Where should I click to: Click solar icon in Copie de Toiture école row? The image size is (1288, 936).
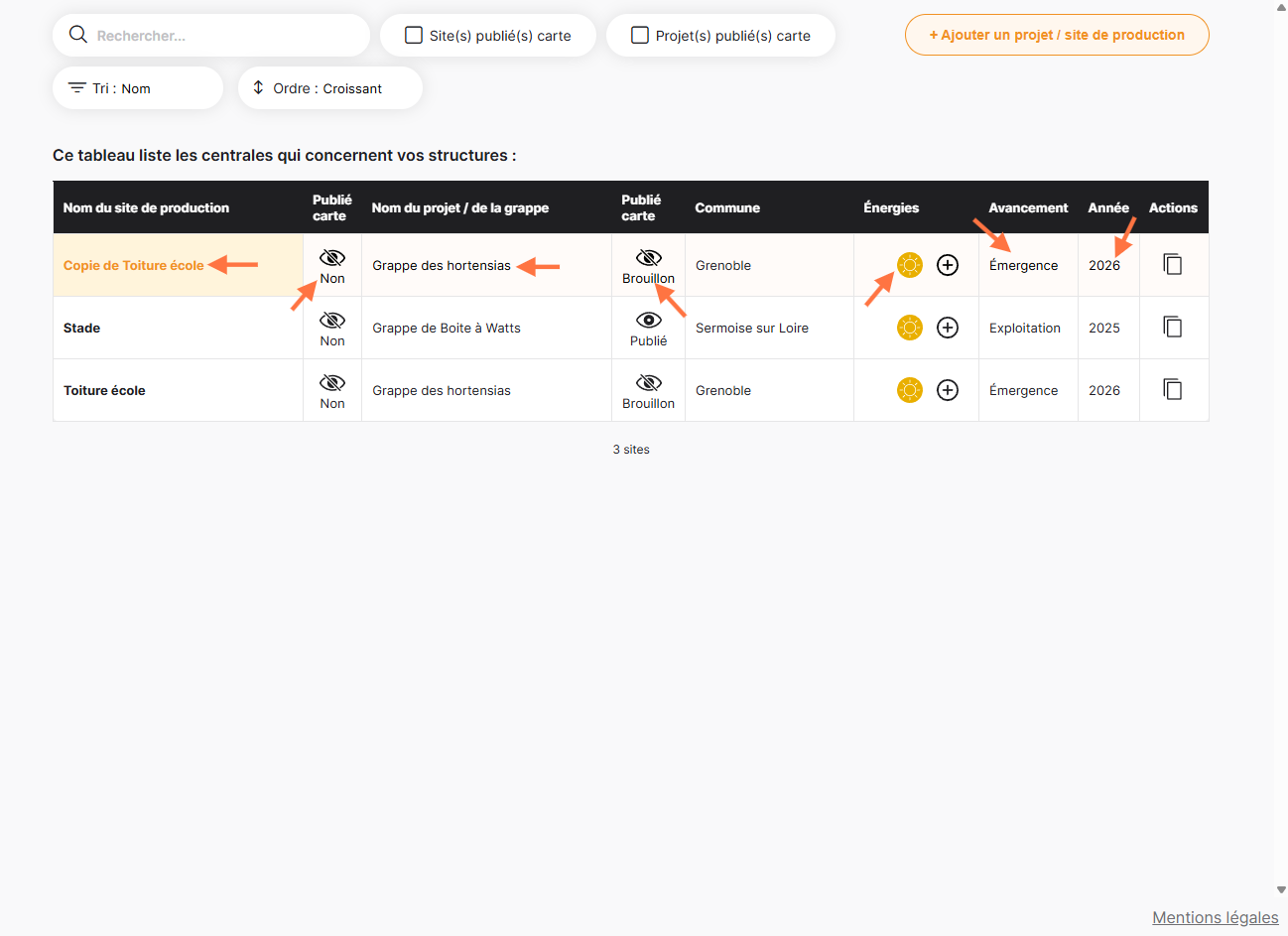(x=910, y=265)
